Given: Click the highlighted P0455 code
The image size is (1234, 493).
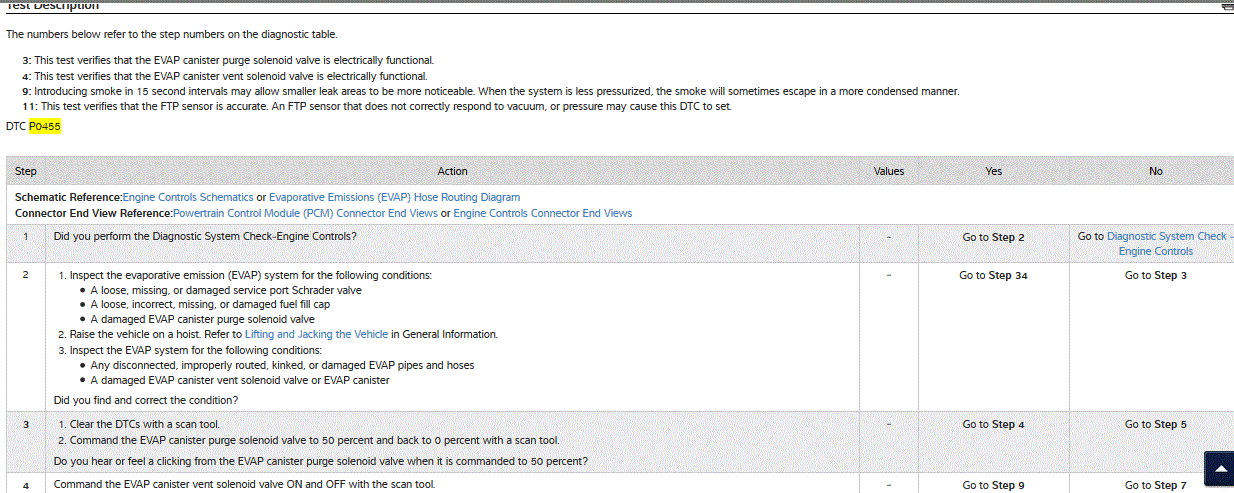Looking at the screenshot, I should 45,127.
